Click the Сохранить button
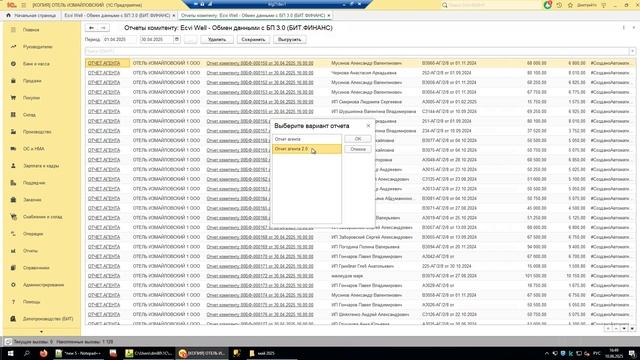Screen dimensions: 640x360 pyautogui.click(x=253, y=40)
